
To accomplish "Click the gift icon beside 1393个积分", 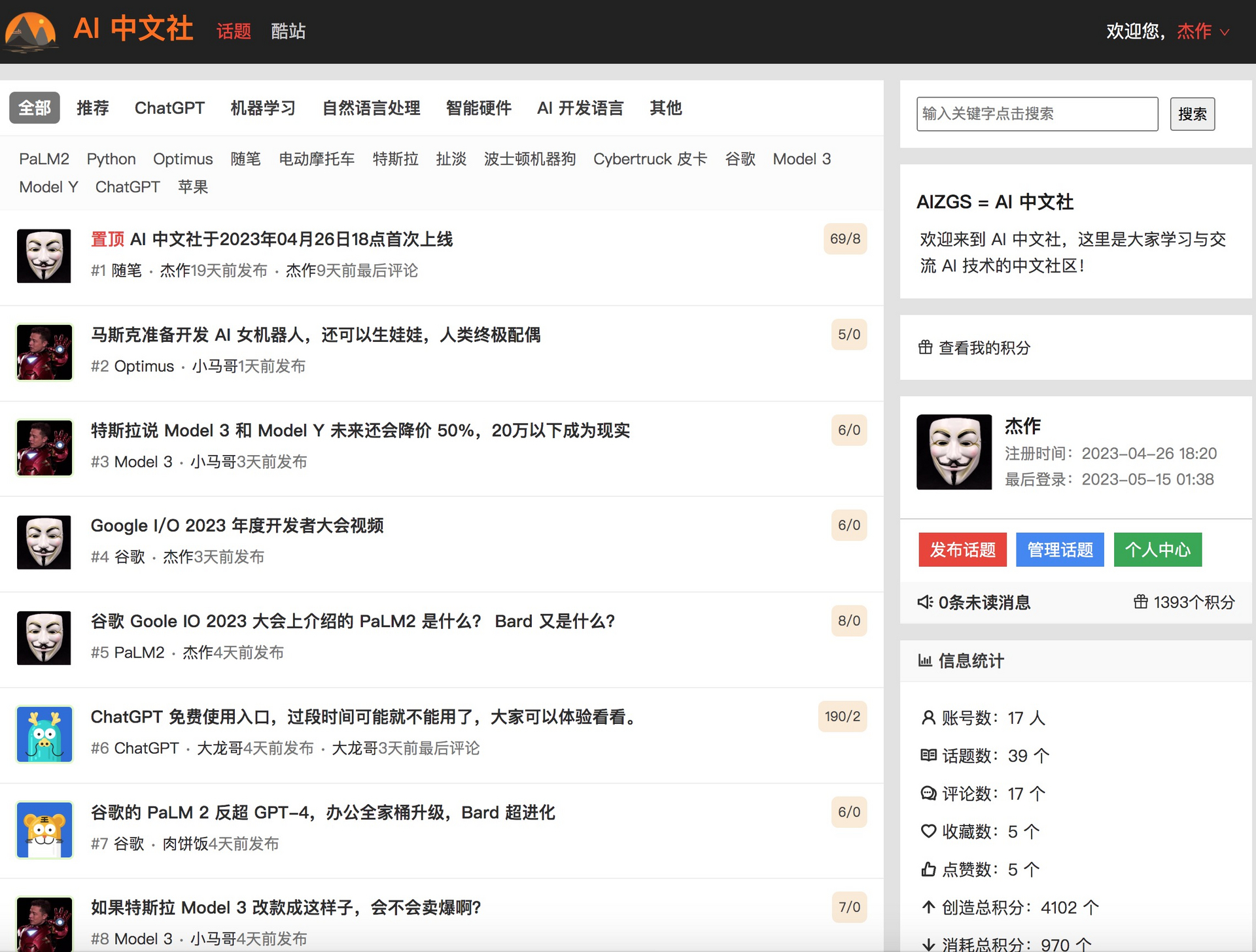I will pyautogui.click(x=1141, y=602).
